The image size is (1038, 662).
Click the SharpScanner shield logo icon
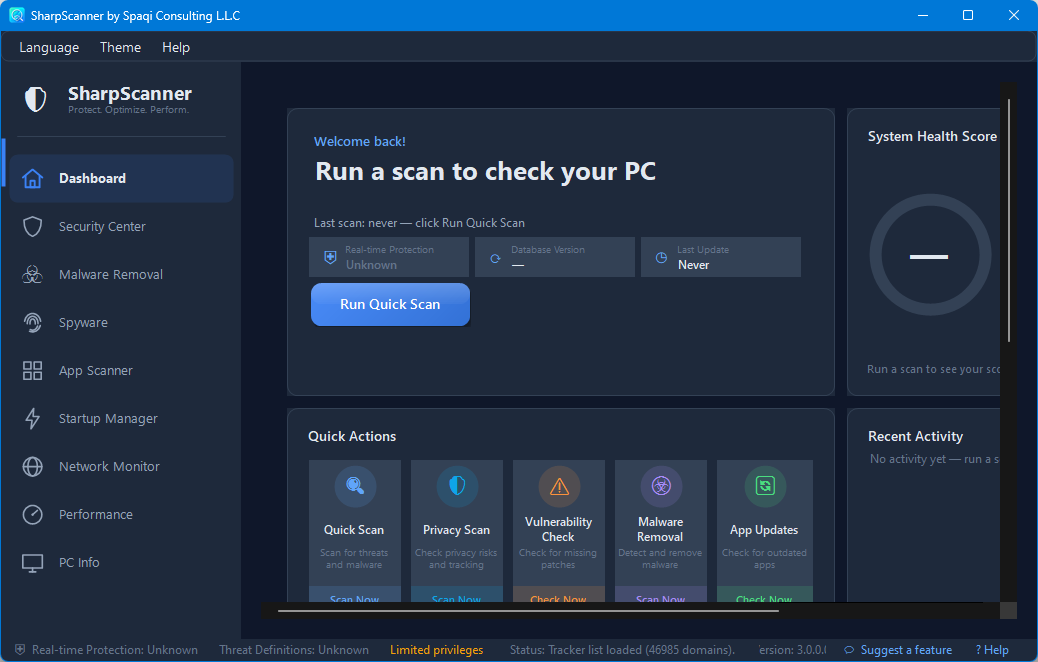[x=35, y=99]
